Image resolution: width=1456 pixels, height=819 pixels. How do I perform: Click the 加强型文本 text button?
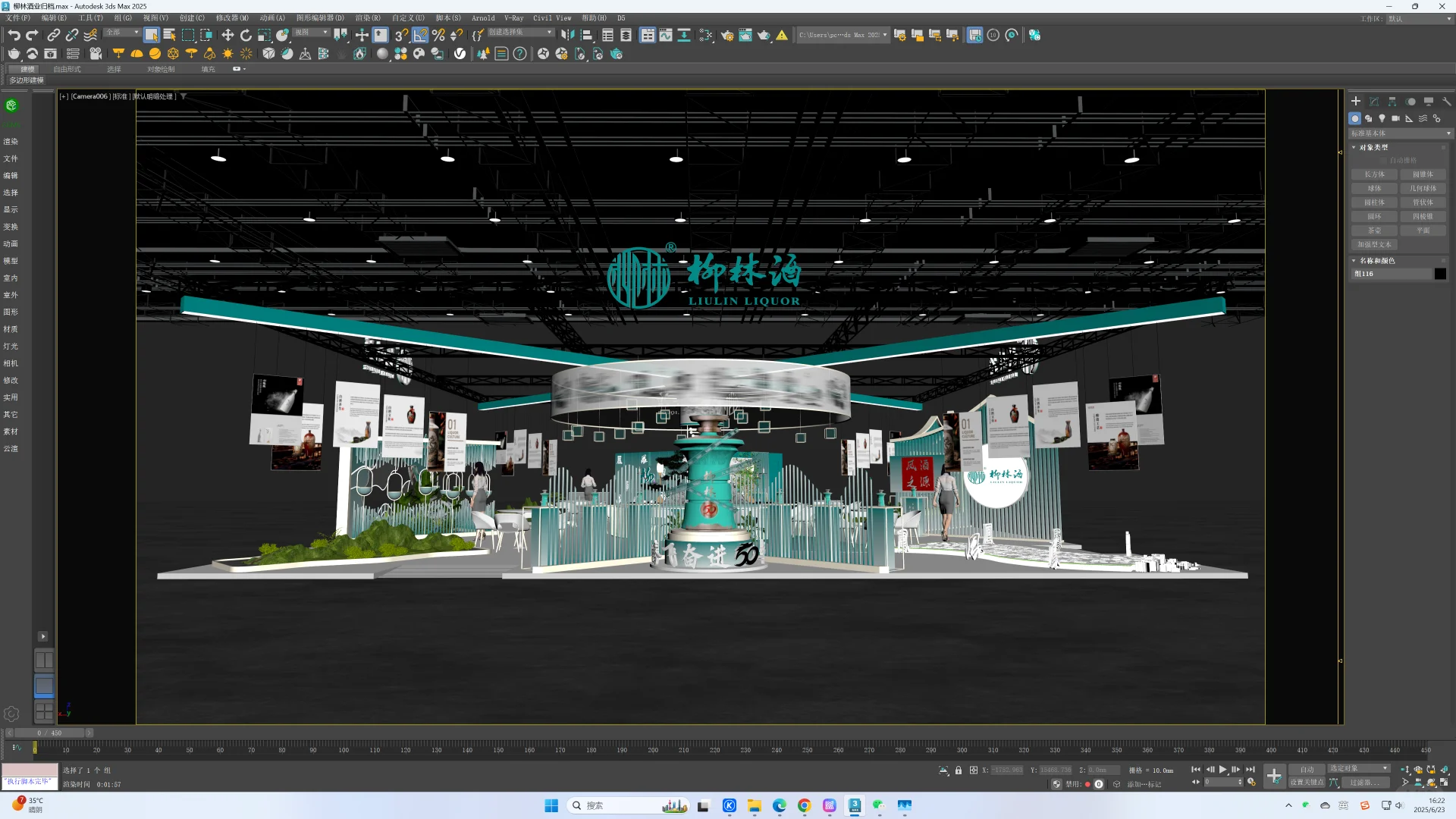pyautogui.click(x=1374, y=245)
